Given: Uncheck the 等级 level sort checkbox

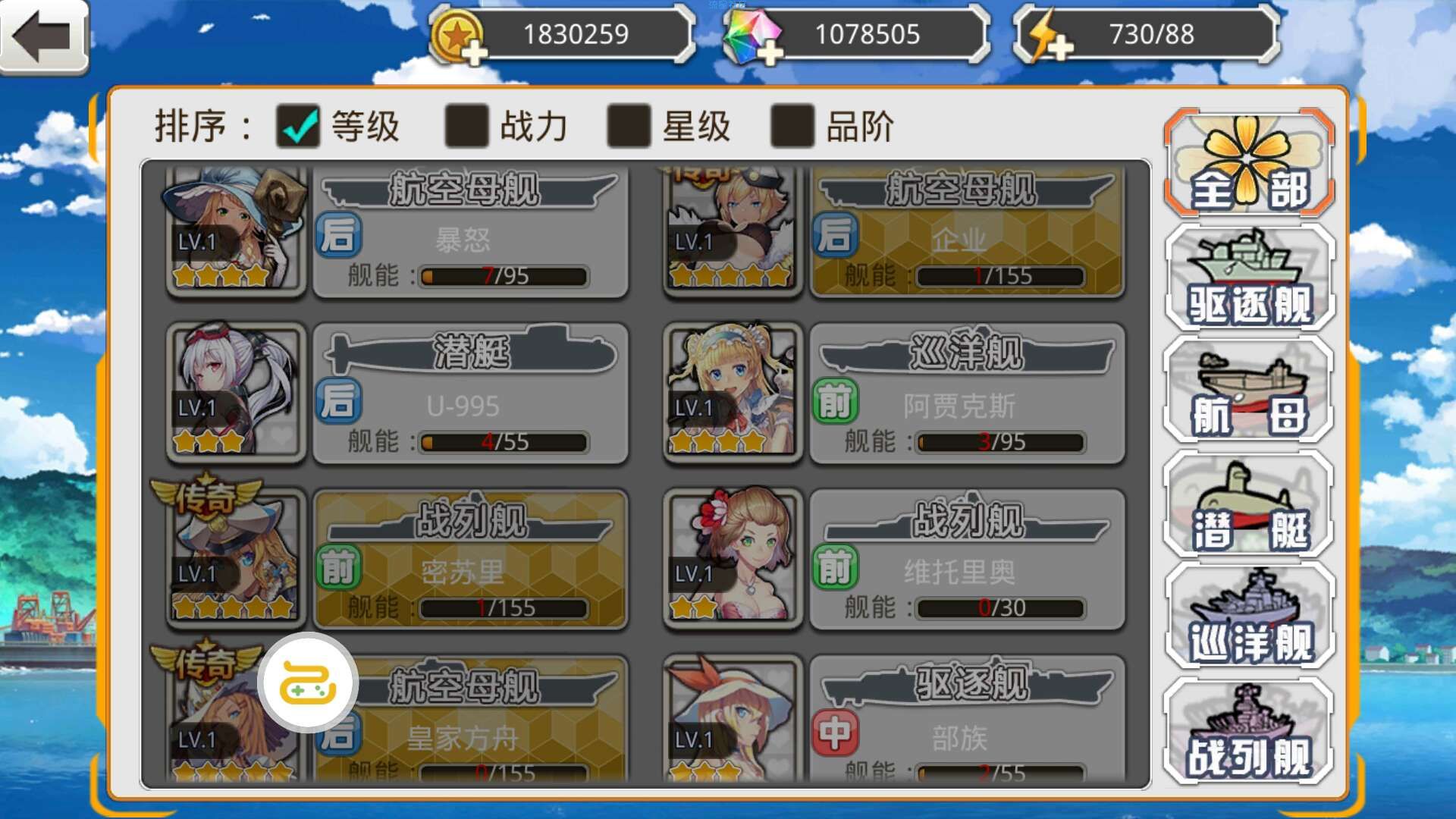Looking at the screenshot, I should pyautogui.click(x=298, y=125).
